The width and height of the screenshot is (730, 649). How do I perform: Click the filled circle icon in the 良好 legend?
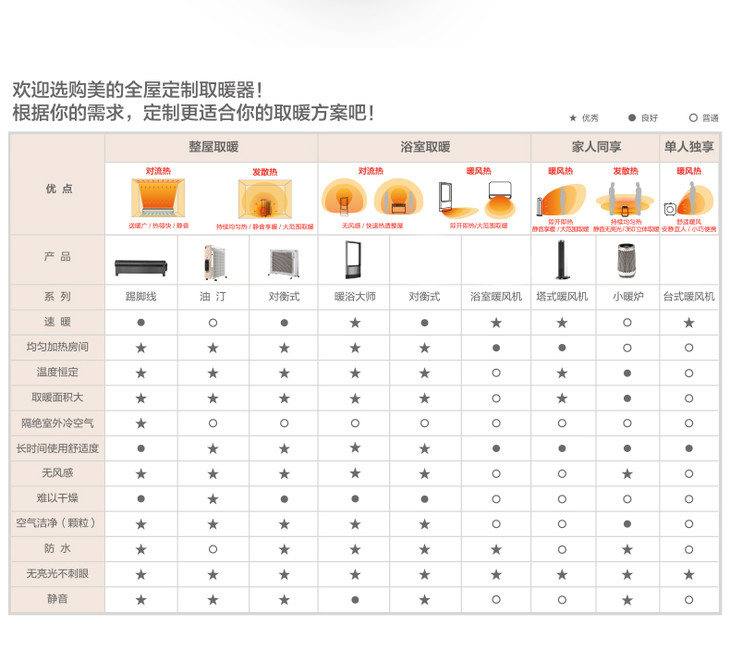point(632,118)
